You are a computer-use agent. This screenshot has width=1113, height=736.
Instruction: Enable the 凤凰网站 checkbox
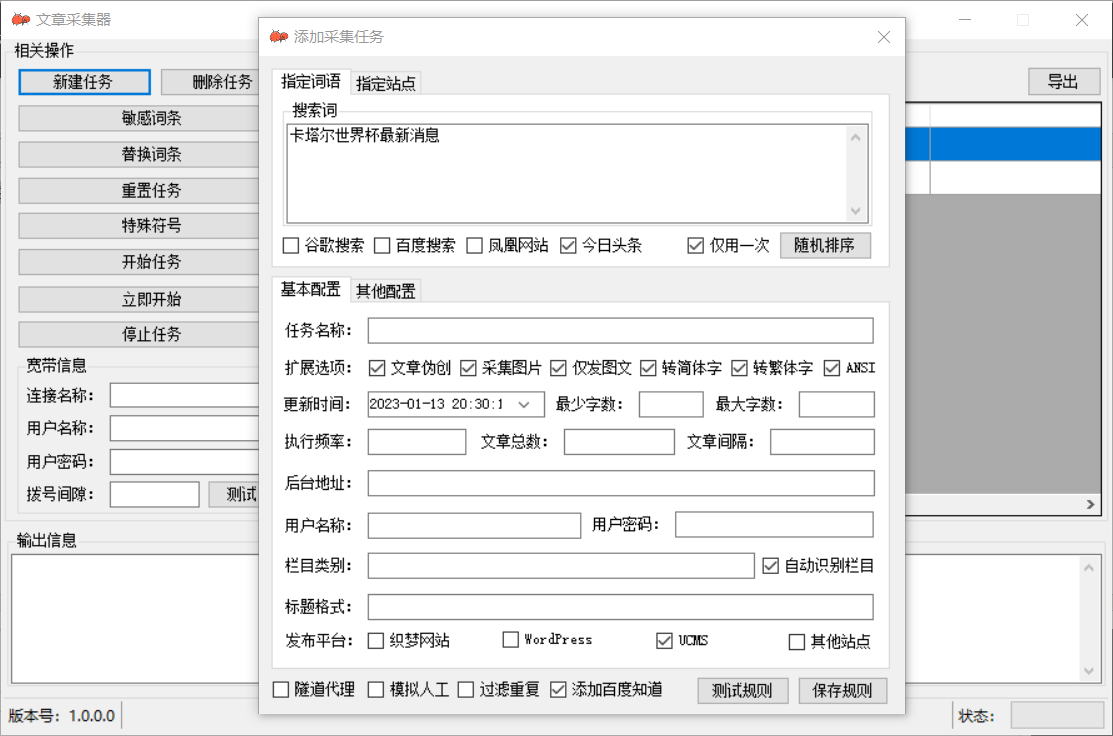coord(474,246)
